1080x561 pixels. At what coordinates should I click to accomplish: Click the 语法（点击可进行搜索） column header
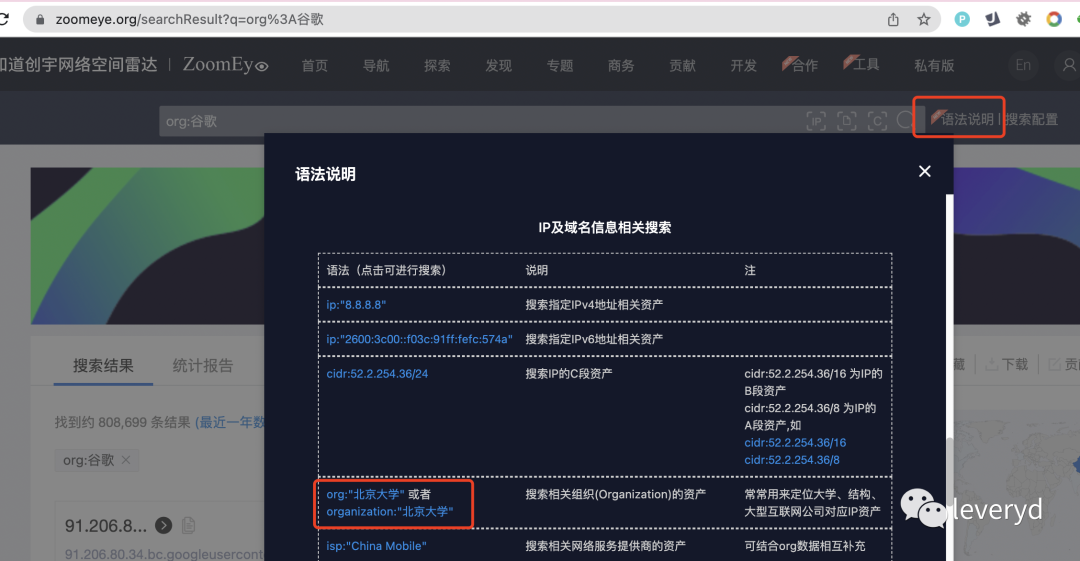(386, 270)
